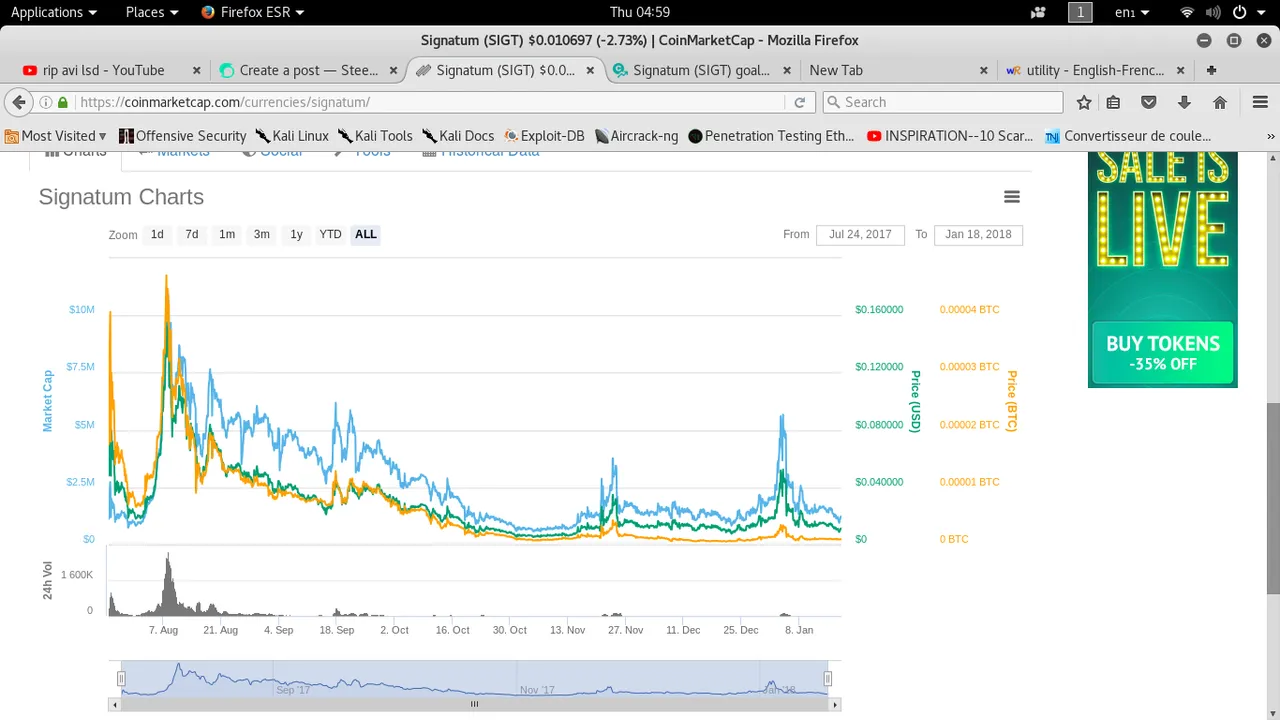Click the To date field showing Jan 18, 2018
This screenshot has height=720, width=1280.
pos(978,234)
